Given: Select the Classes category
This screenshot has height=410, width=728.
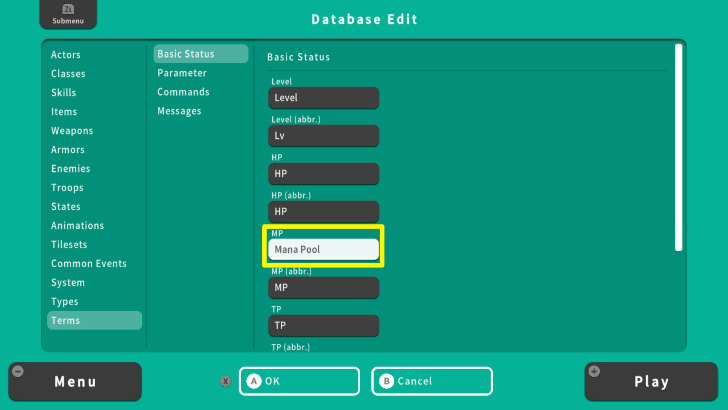Looking at the screenshot, I should click(x=68, y=74).
